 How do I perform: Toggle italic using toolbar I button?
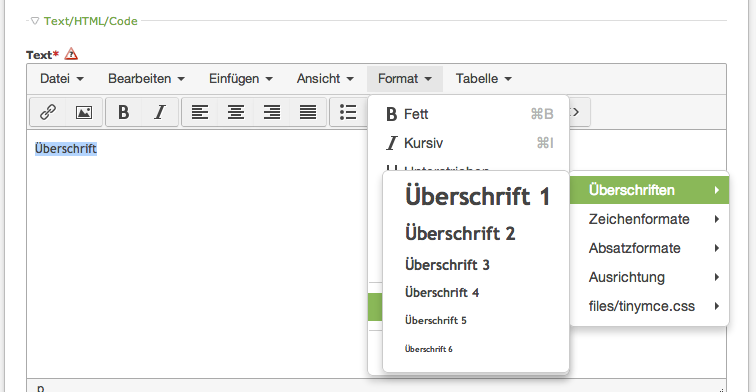(x=160, y=112)
